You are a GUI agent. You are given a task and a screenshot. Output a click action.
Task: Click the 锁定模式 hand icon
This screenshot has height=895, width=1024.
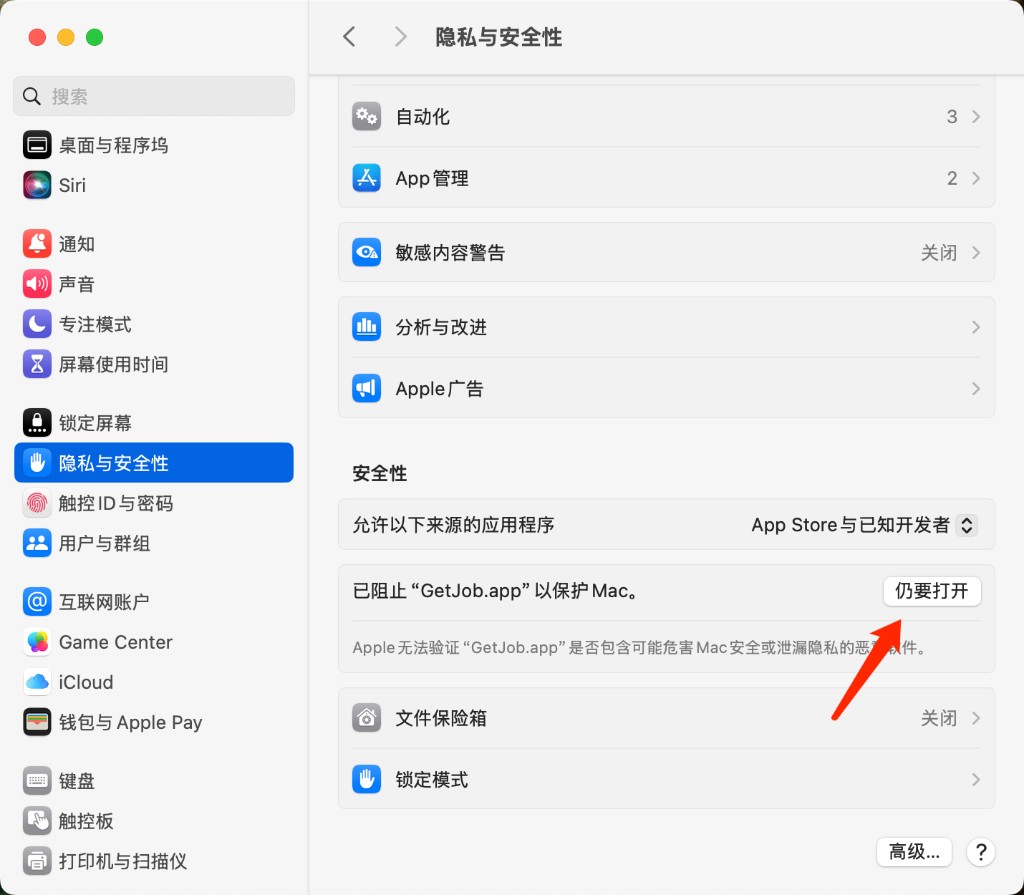pos(366,779)
